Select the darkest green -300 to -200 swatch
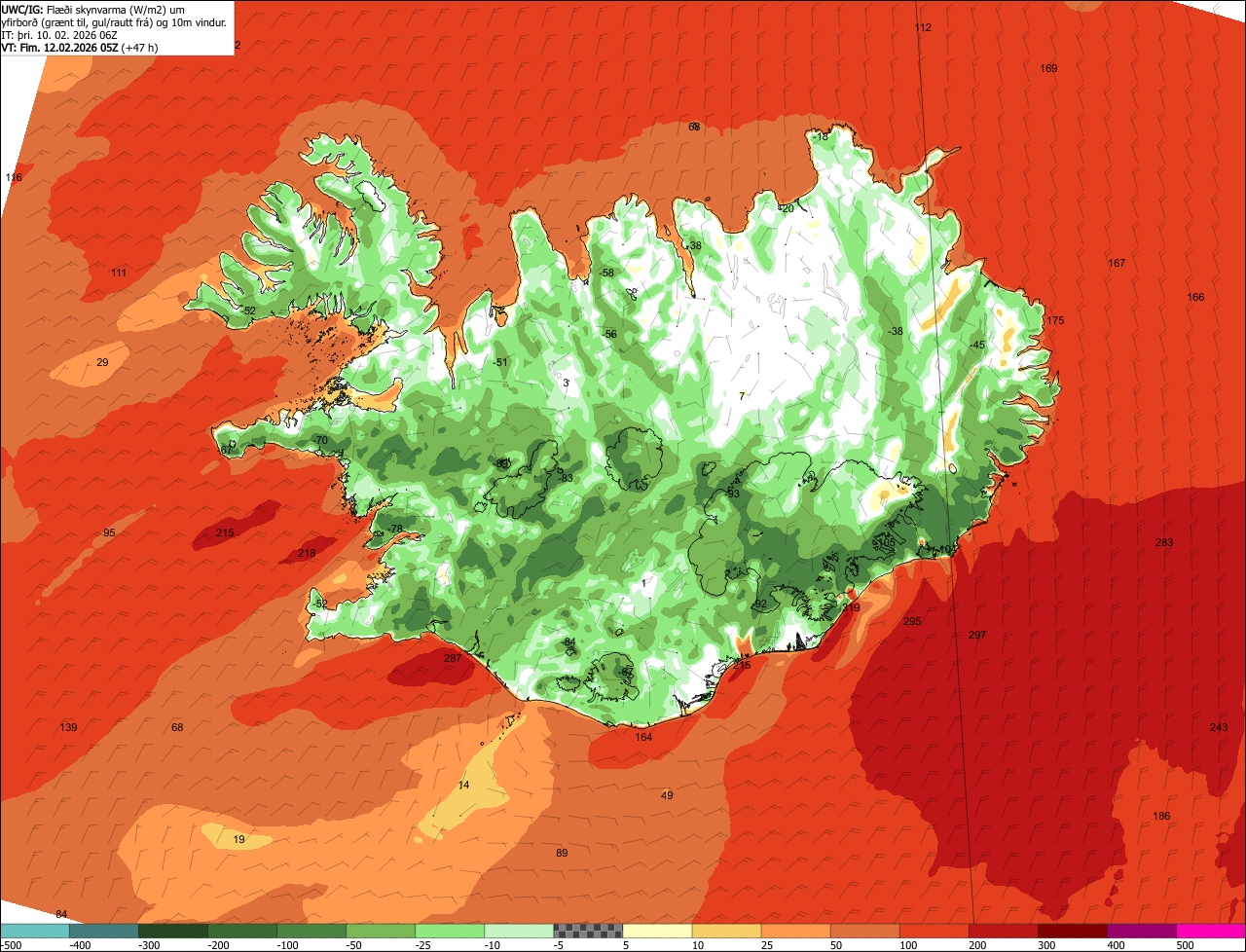The height and width of the screenshot is (952, 1246). coord(173,930)
